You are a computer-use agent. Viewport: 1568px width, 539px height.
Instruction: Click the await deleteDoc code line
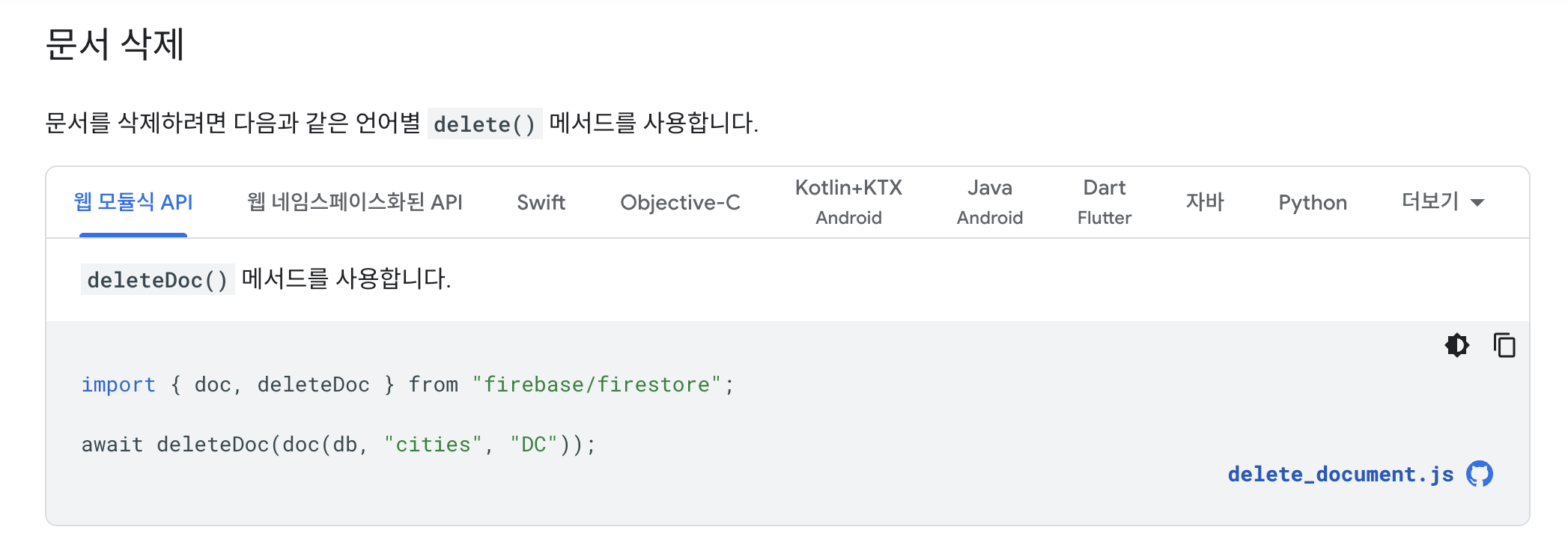click(338, 444)
